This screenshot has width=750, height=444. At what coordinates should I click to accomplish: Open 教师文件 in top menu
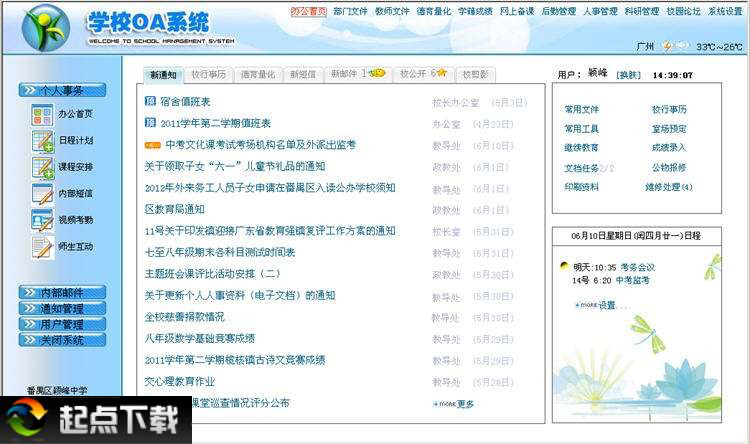point(392,11)
